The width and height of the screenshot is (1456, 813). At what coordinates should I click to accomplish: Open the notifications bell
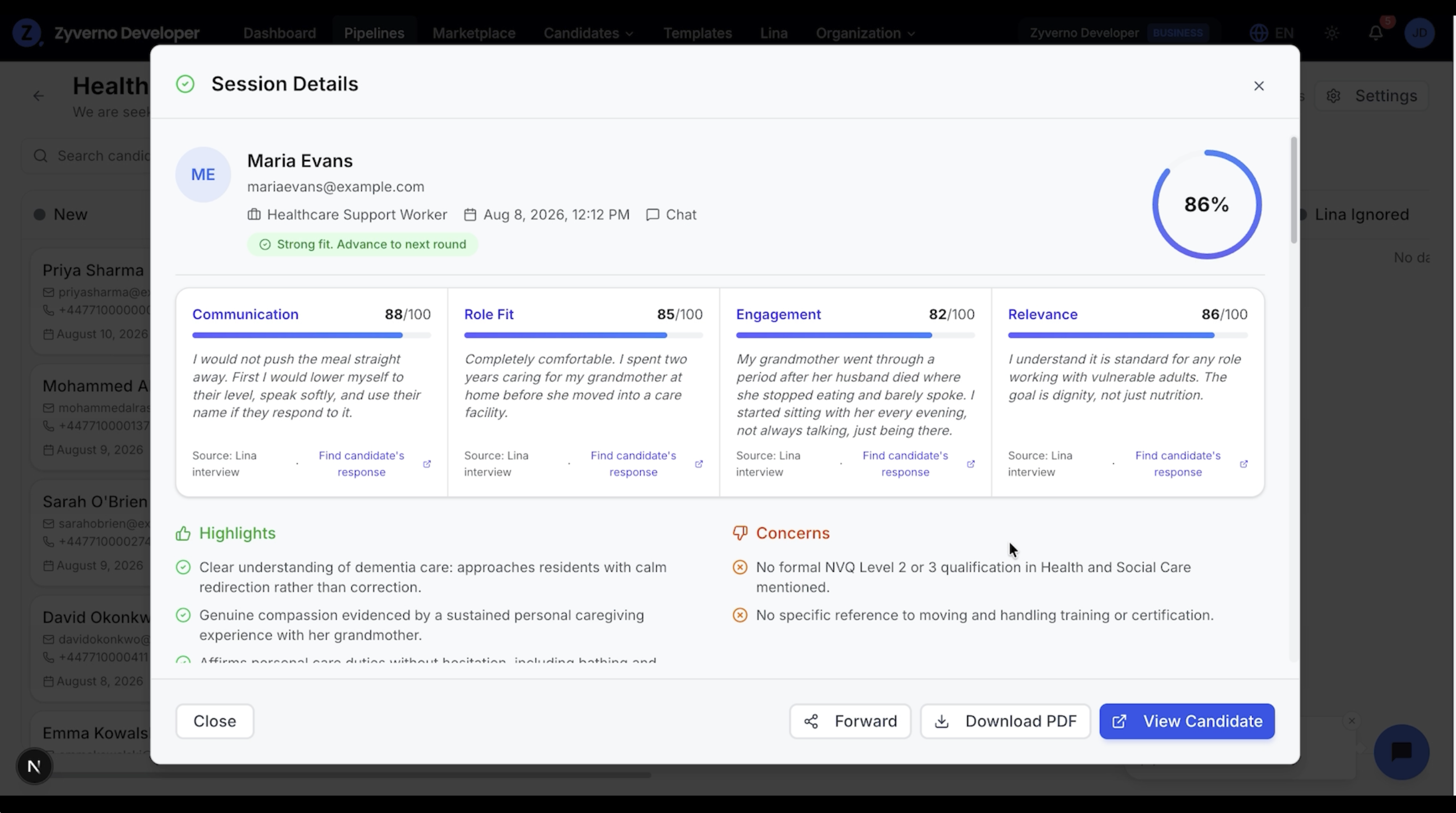coord(1375,33)
